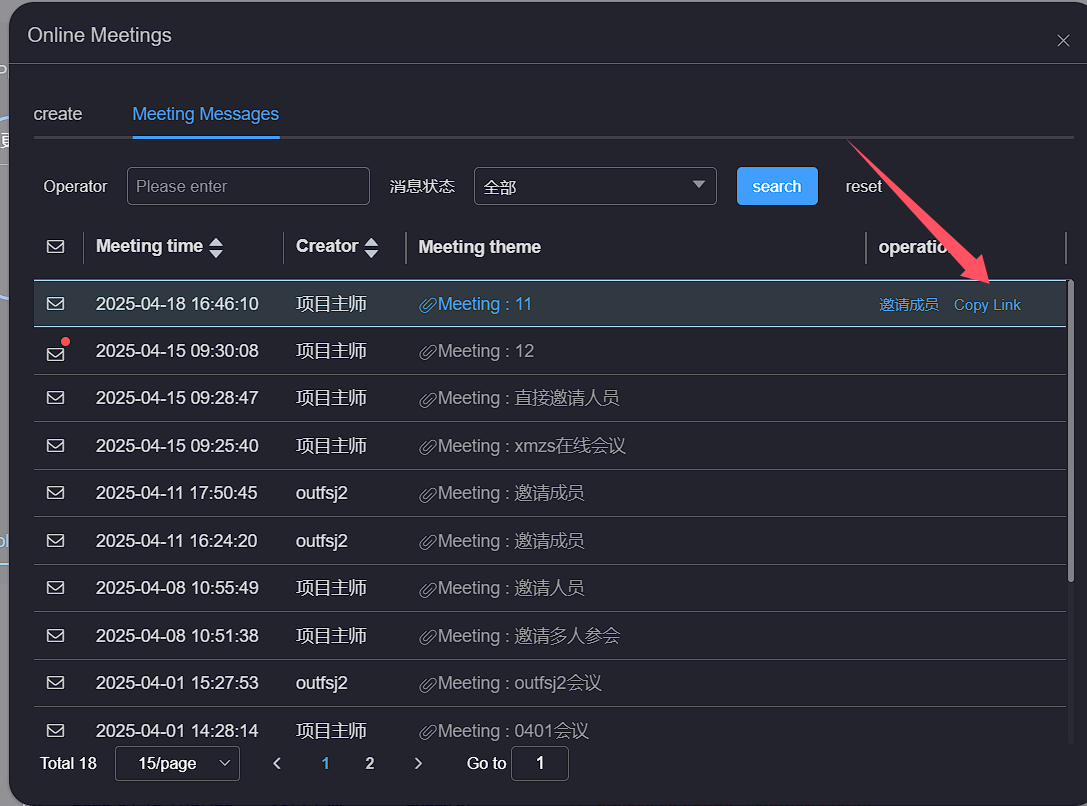Screen dimensions: 1087x806
Task: Click 项目主师 creator in 2025-04-15 09:30:08 row
Action: (331, 351)
